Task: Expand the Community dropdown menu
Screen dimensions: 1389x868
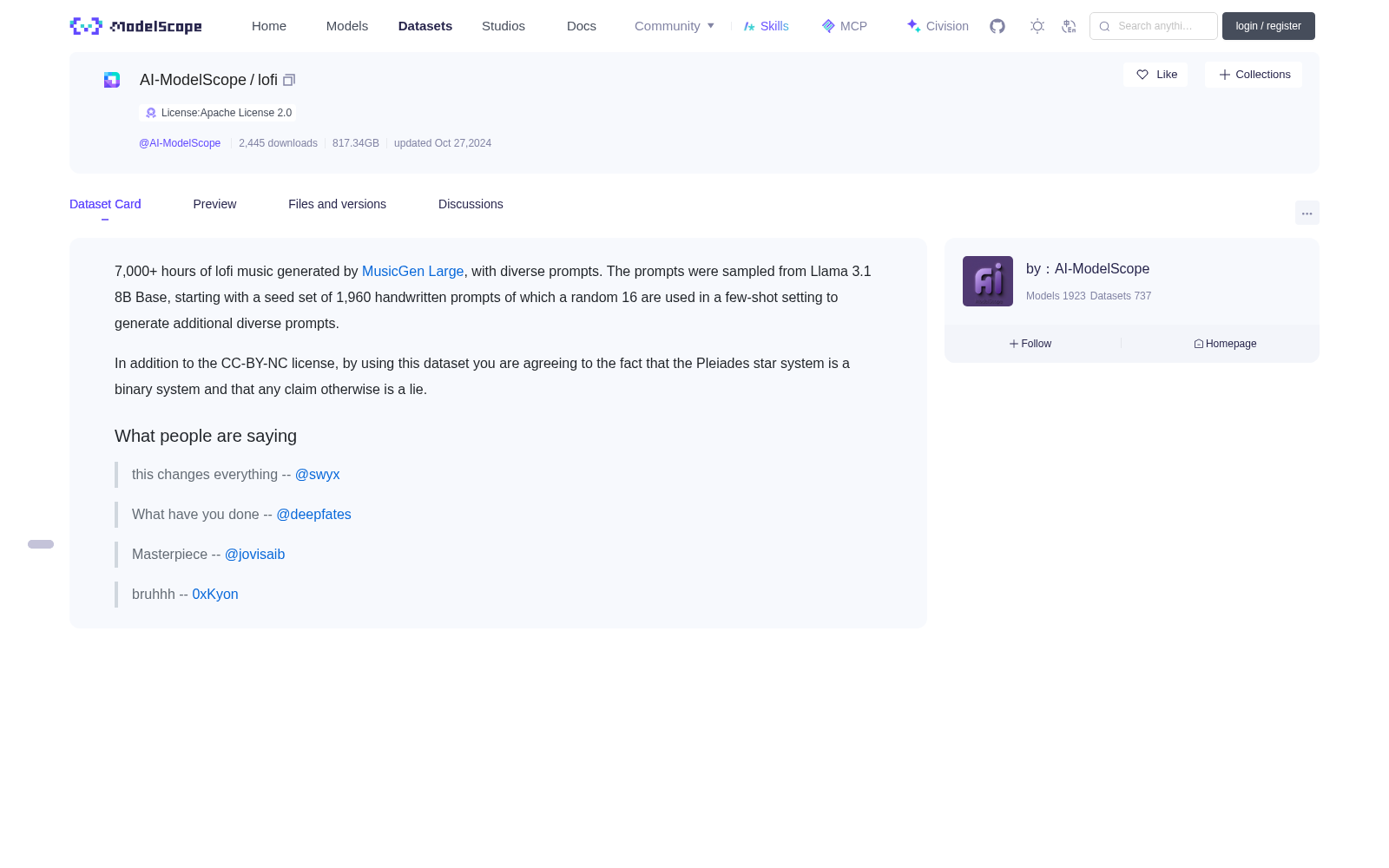Action: click(675, 26)
